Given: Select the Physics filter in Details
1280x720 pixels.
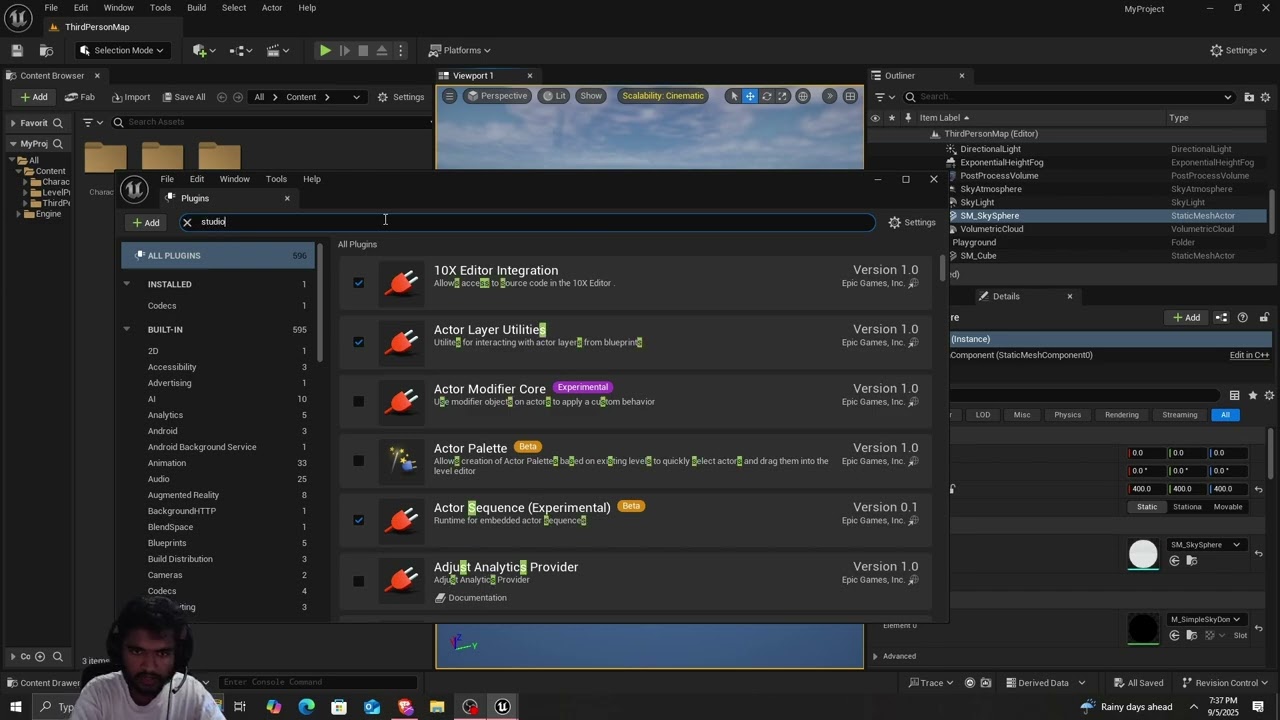Looking at the screenshot, I should [1067, 415].
